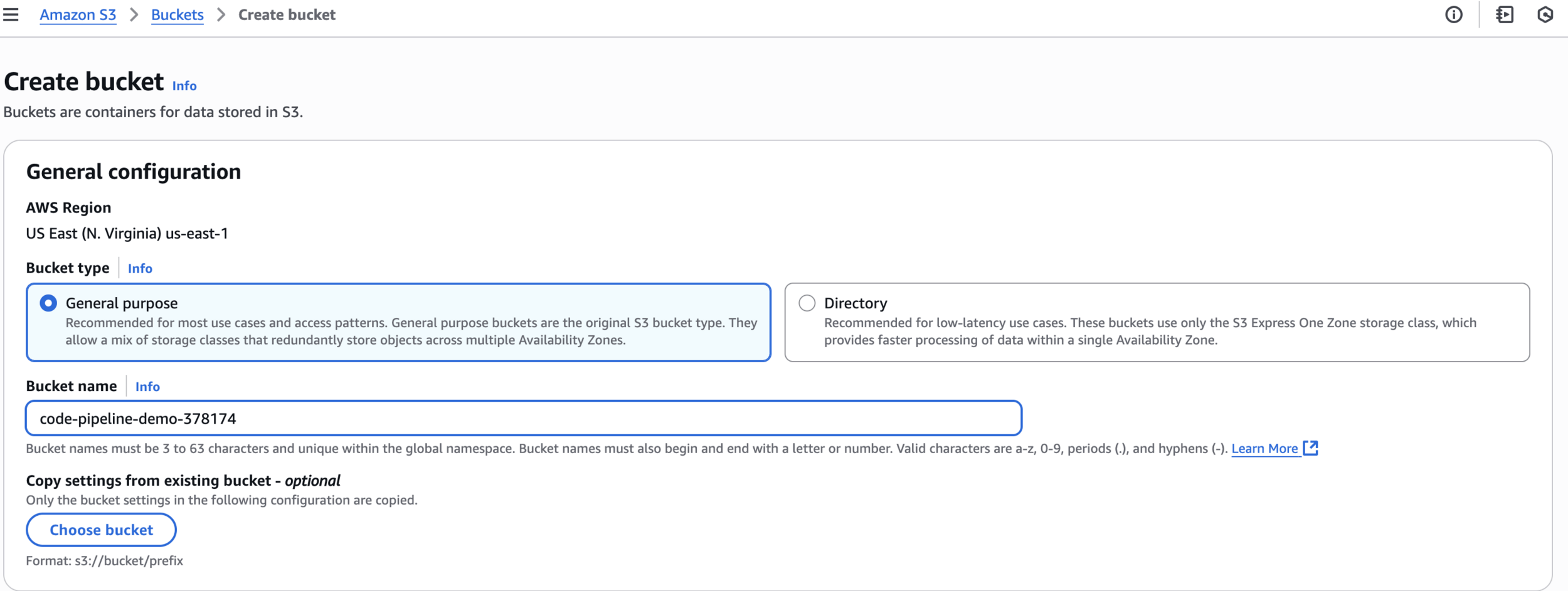The height and width of the screenshot is (591, 1568).
Task: Select the General purpose bucket type radio
Action: point(48,303)
